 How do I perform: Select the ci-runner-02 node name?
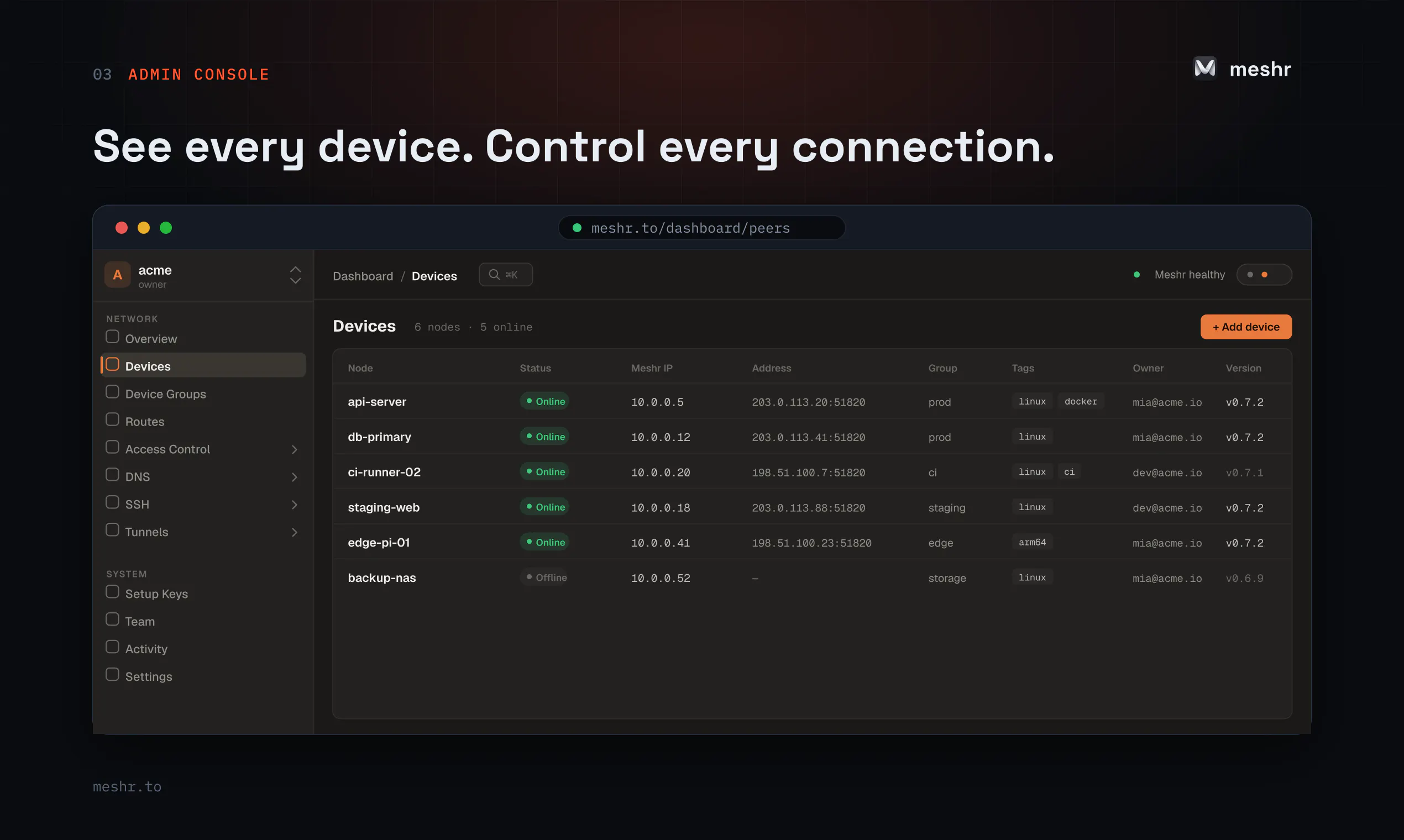click(384, 472)
